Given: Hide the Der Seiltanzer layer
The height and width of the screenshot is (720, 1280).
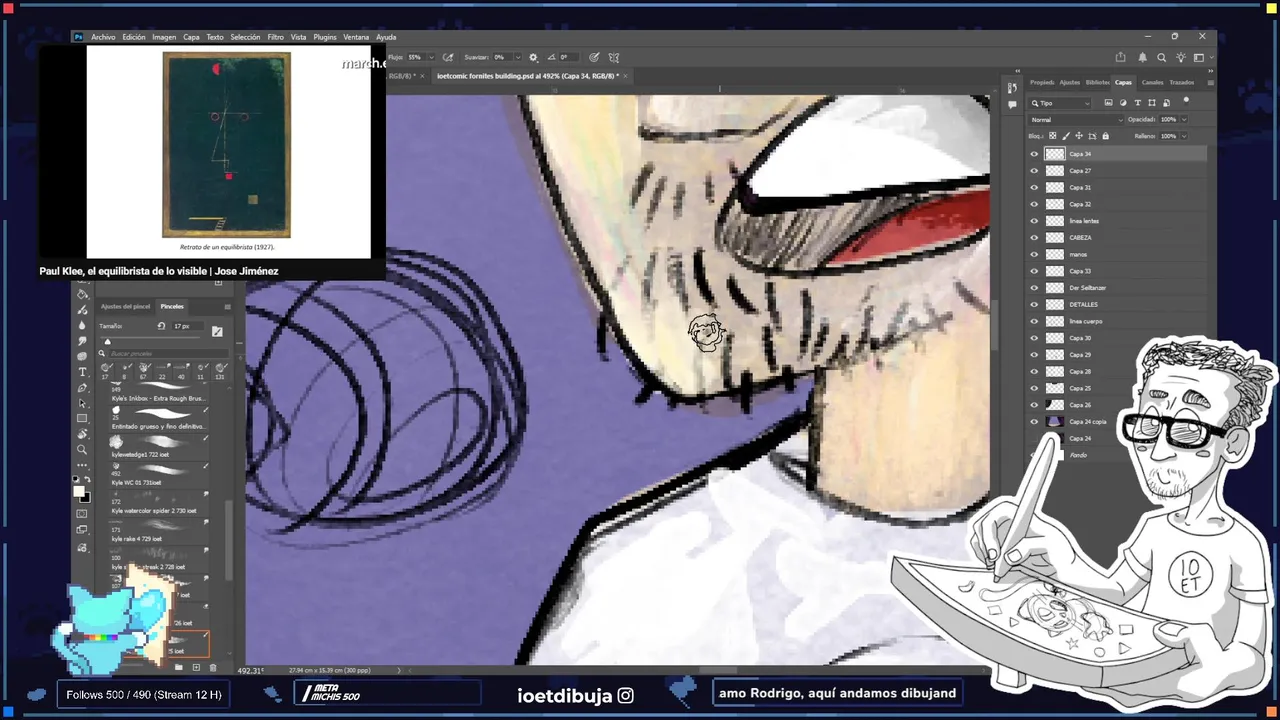Looking at the screenshot, I should (1034, 288).
